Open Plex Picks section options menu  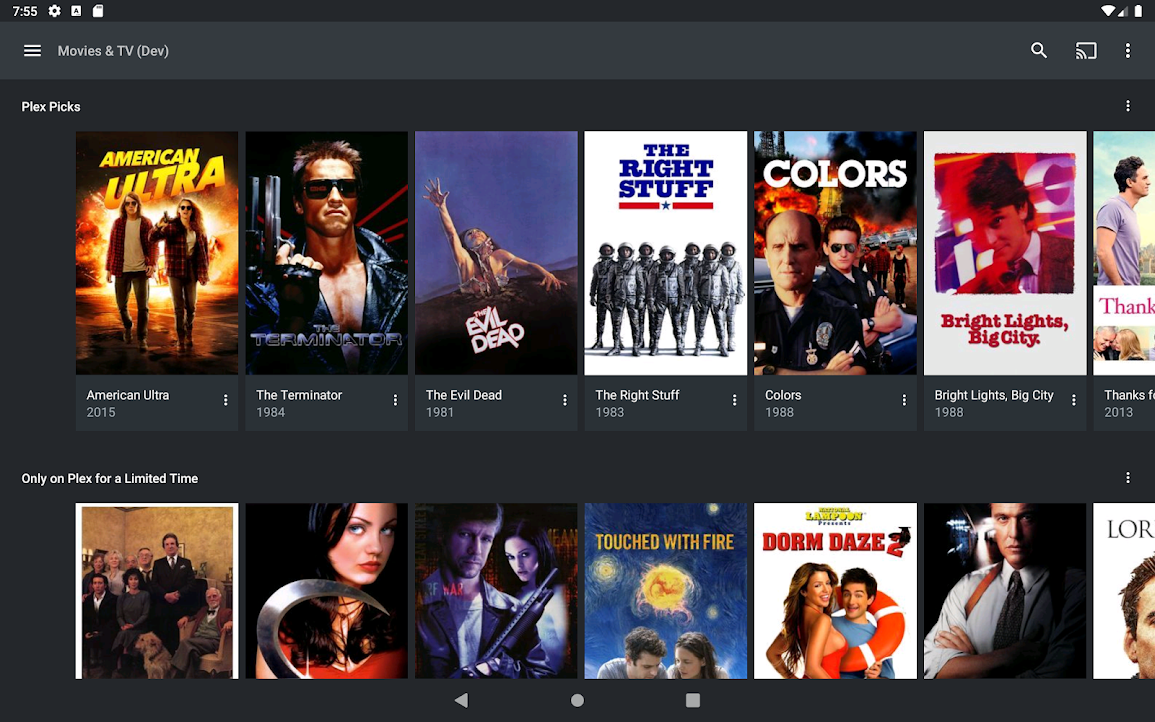tap(1127, 106)
